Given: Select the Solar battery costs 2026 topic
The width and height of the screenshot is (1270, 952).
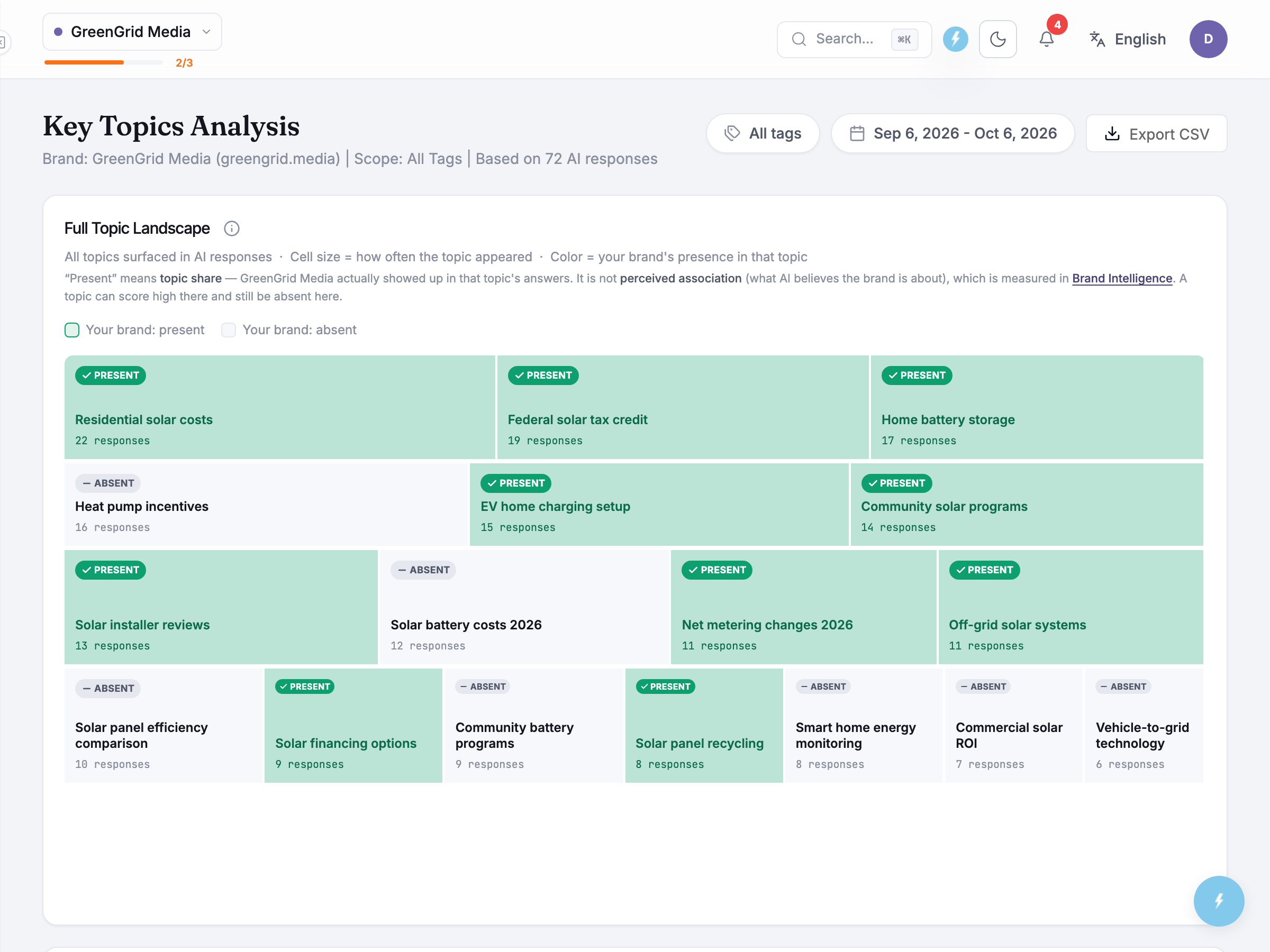Looking at the screenshot, I should 524,607.
